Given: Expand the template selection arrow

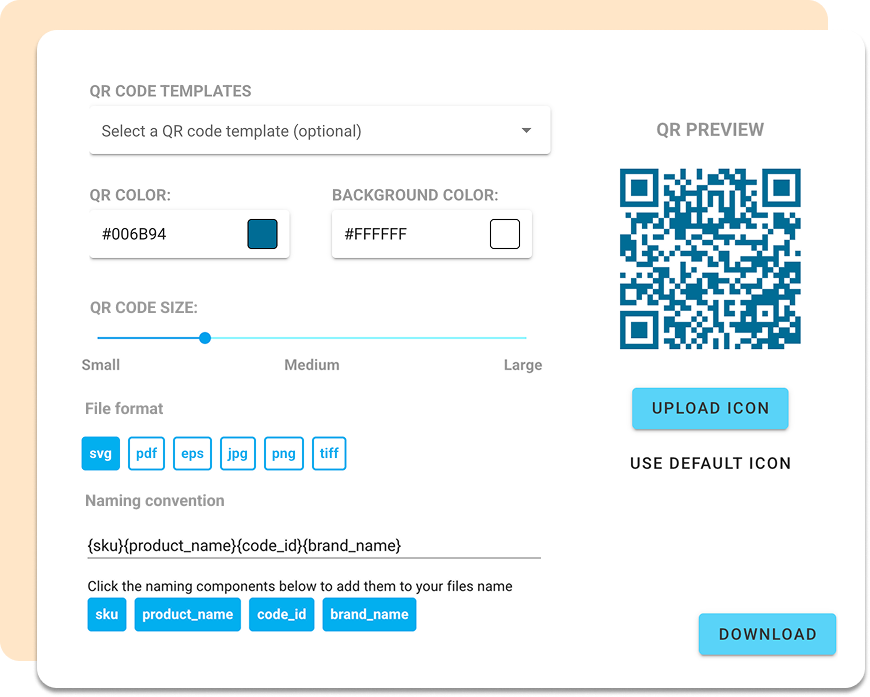Looking at the screenshot, I should [525, 130].
